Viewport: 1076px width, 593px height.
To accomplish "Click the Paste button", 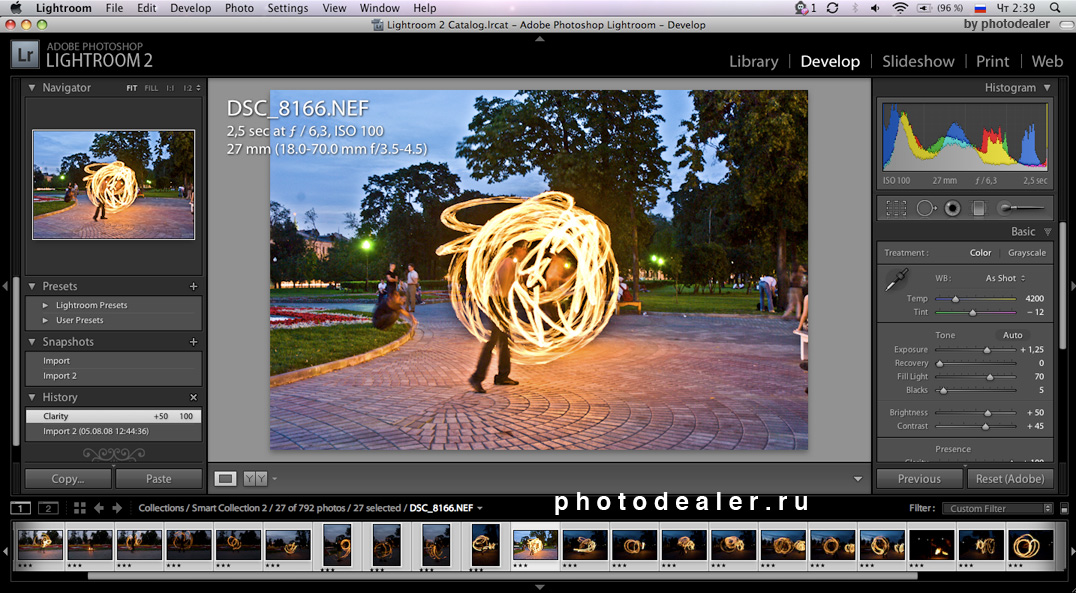I will [x=159, y=479].
